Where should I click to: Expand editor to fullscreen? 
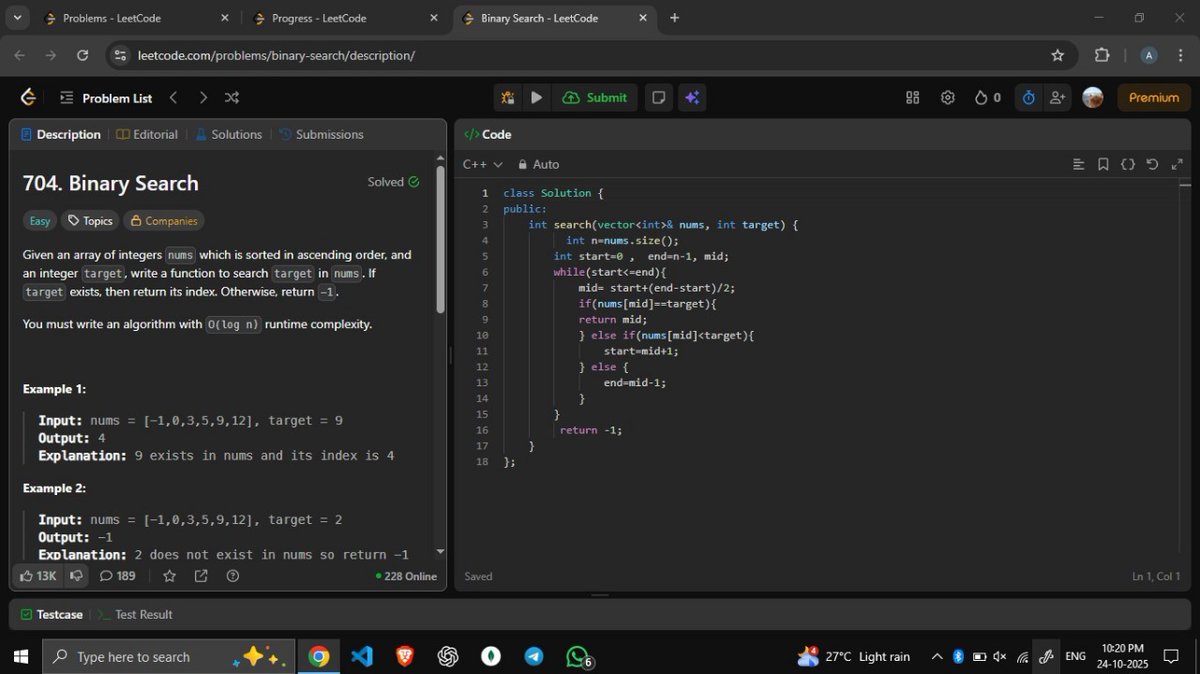coord(1176,164)
